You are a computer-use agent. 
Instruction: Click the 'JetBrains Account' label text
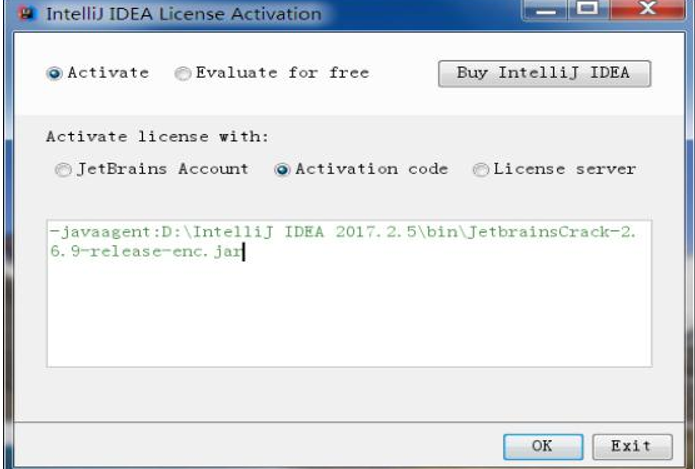pyautogui.click(x=163, y=169)
